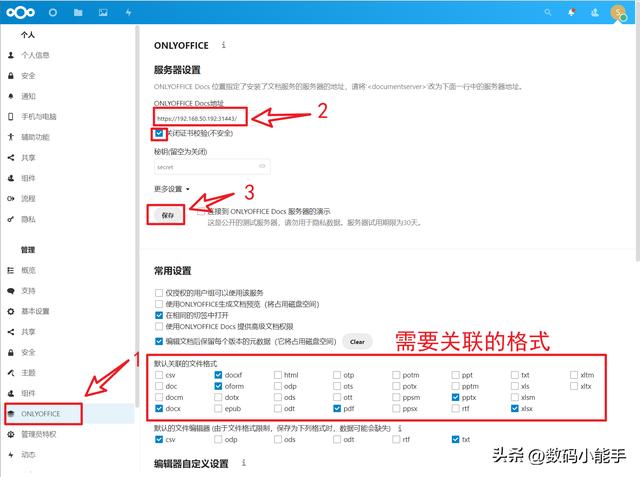Viewport: 640px width, 477px height.
Task: Expand the 更多设置 dropdown
Action: (172, 189)
